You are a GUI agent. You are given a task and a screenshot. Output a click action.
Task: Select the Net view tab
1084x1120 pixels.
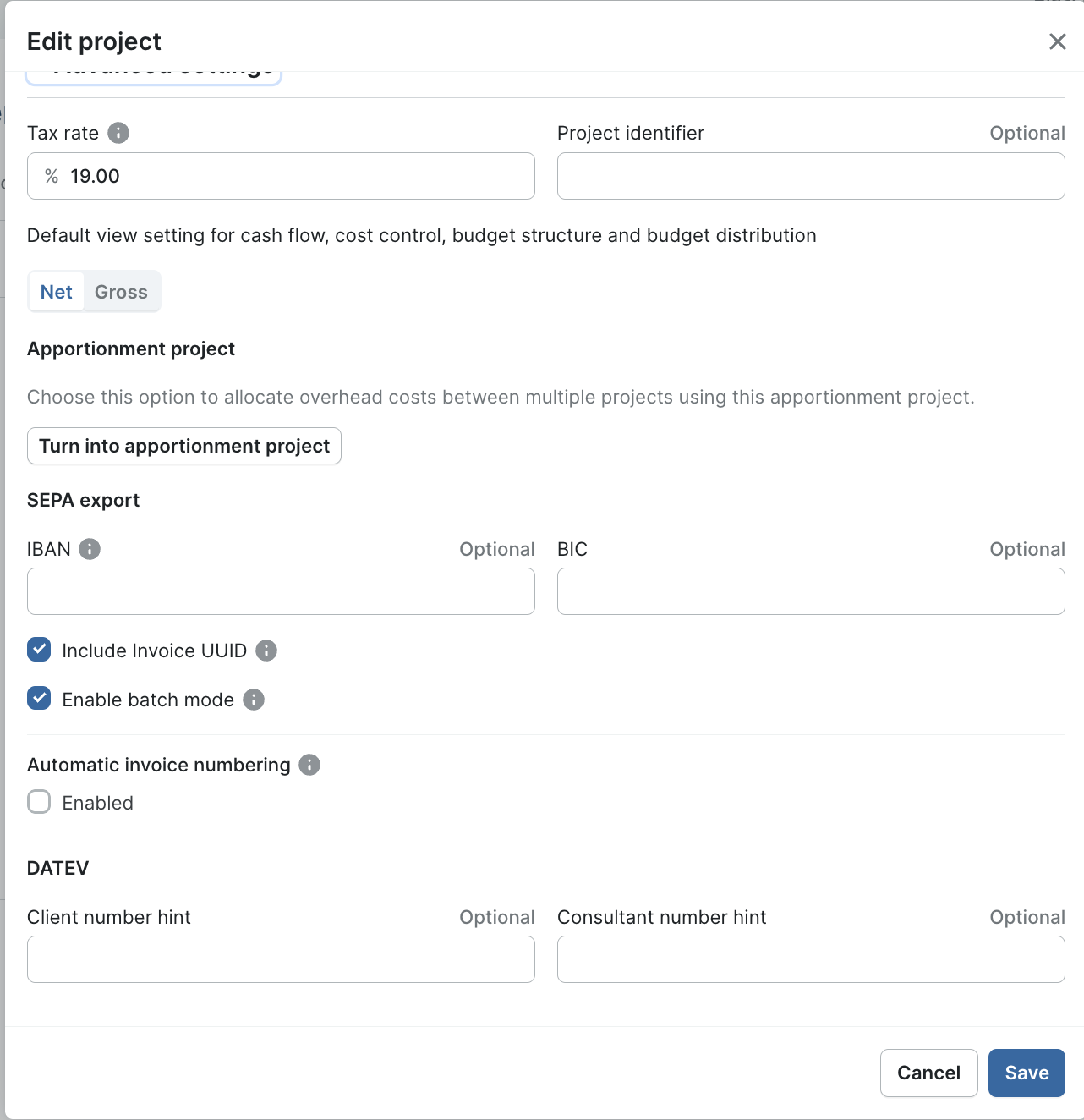click(x=57, y=292)
